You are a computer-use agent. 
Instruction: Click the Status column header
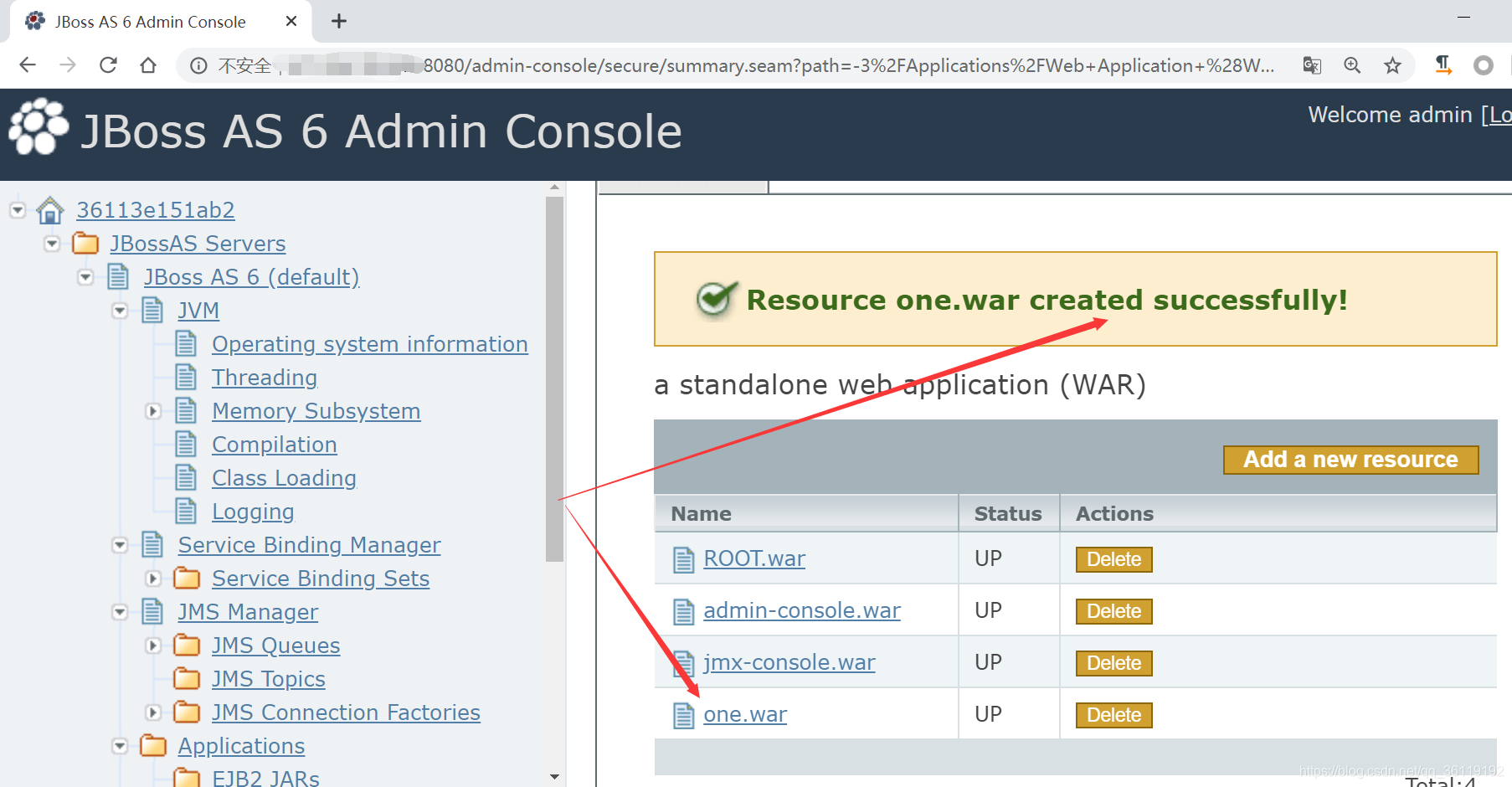point(1008,513)
